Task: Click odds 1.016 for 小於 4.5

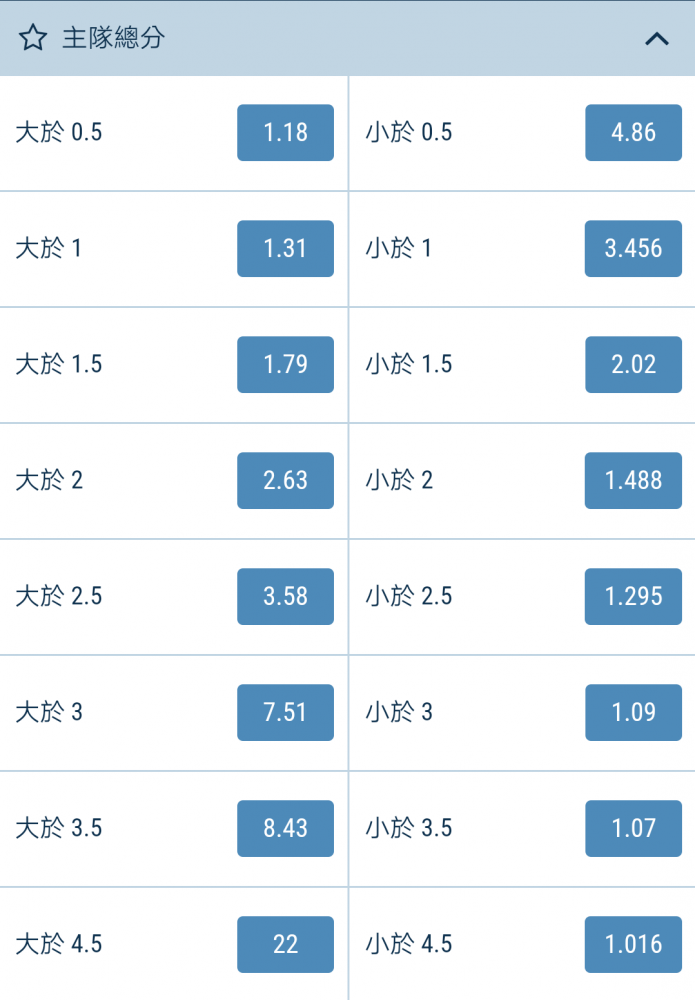Action: tap(633, 945)
